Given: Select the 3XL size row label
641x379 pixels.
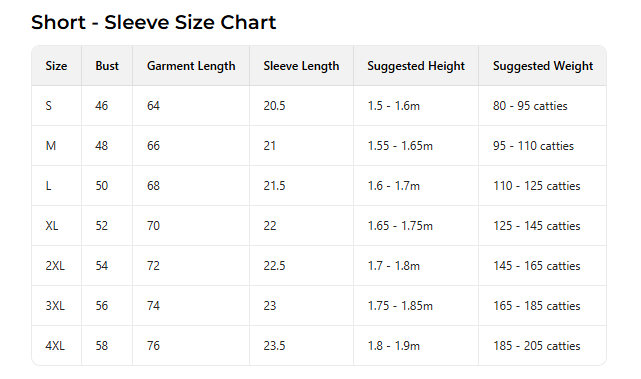Looking at the screenshot, I should pos(56,306).
